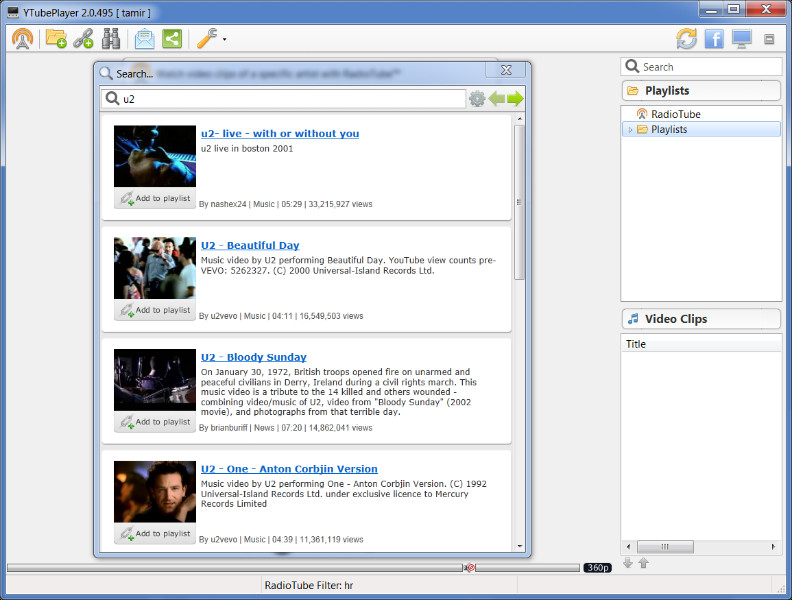Click the 'One - Anton Corbjin' thumbnail
792x600 pixels.
click(155, 491)
